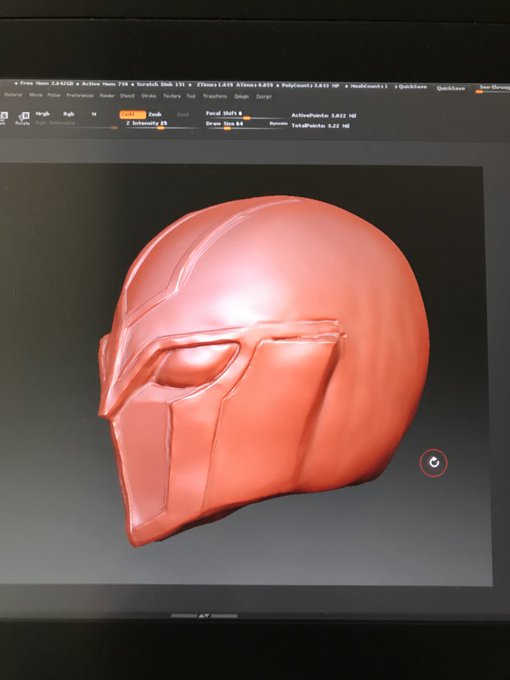
Task: Enable the Zsub sculpt mode
Action: (x=155, y=114)
